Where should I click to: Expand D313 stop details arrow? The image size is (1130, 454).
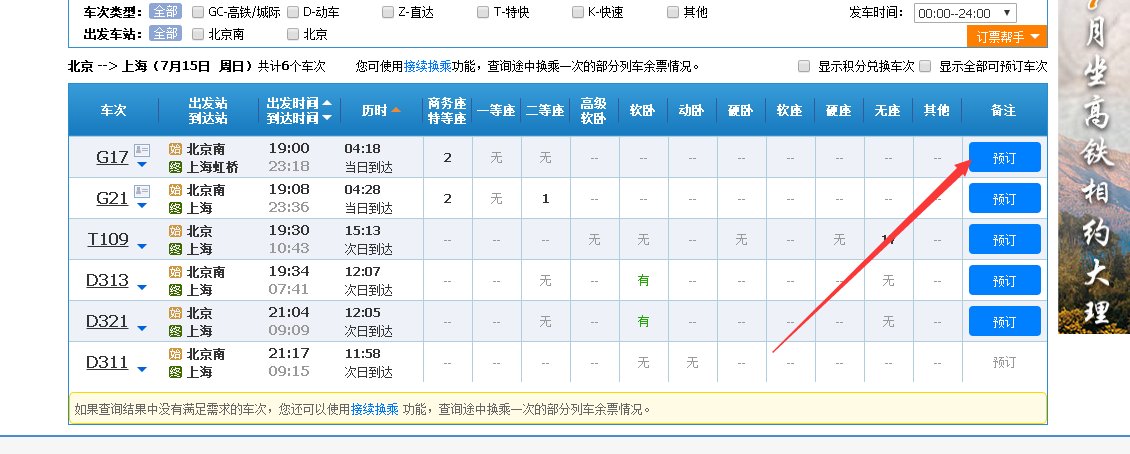click(142, 288)
